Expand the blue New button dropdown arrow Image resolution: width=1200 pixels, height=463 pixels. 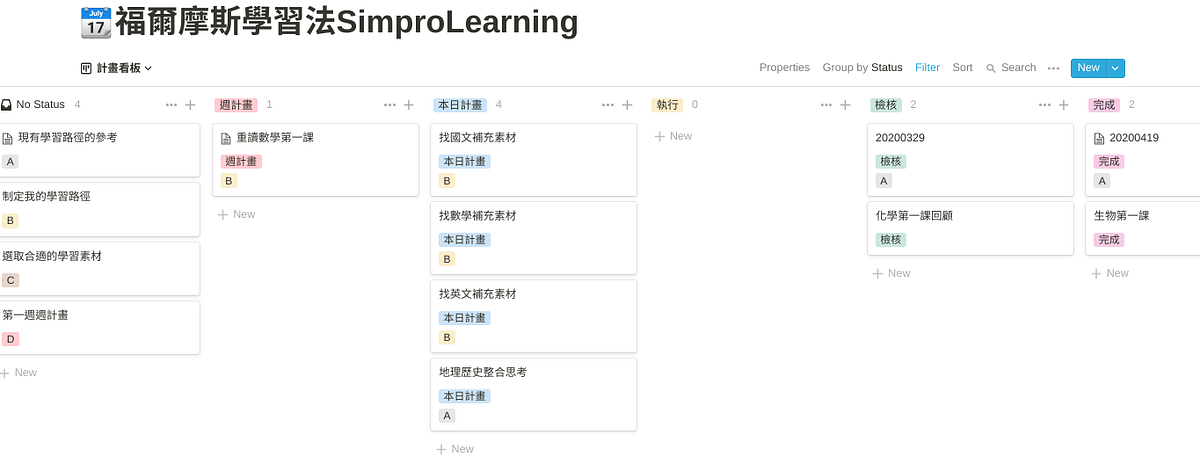(1116, 68)
